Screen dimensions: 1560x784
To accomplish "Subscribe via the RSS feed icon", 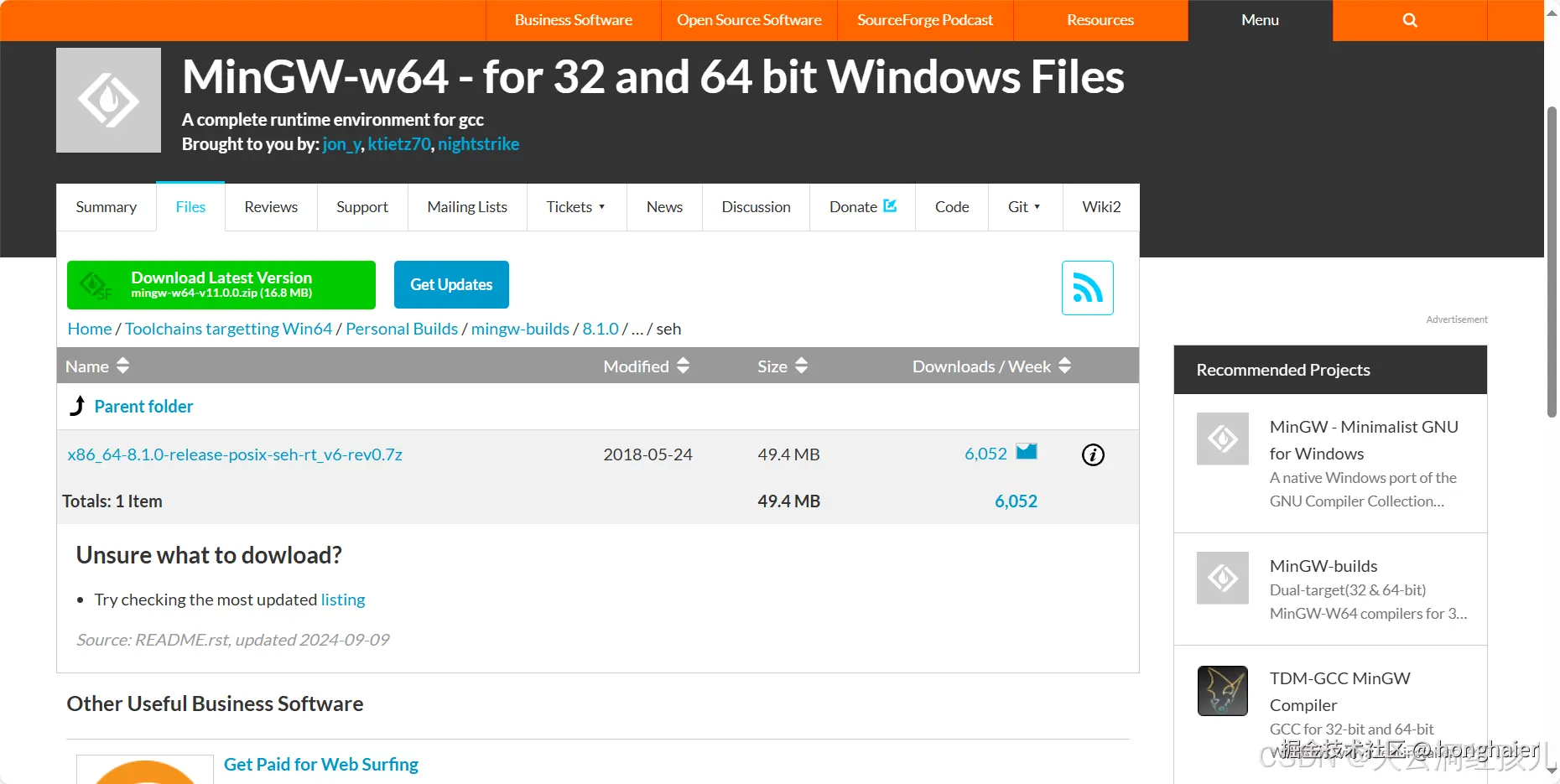I will (x=1087, y=288).
